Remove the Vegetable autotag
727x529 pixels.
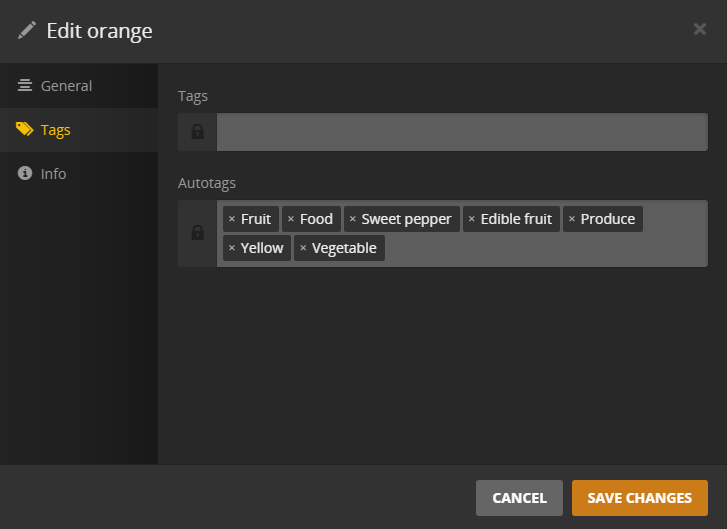pyautogui.click(x=303, y=248)
